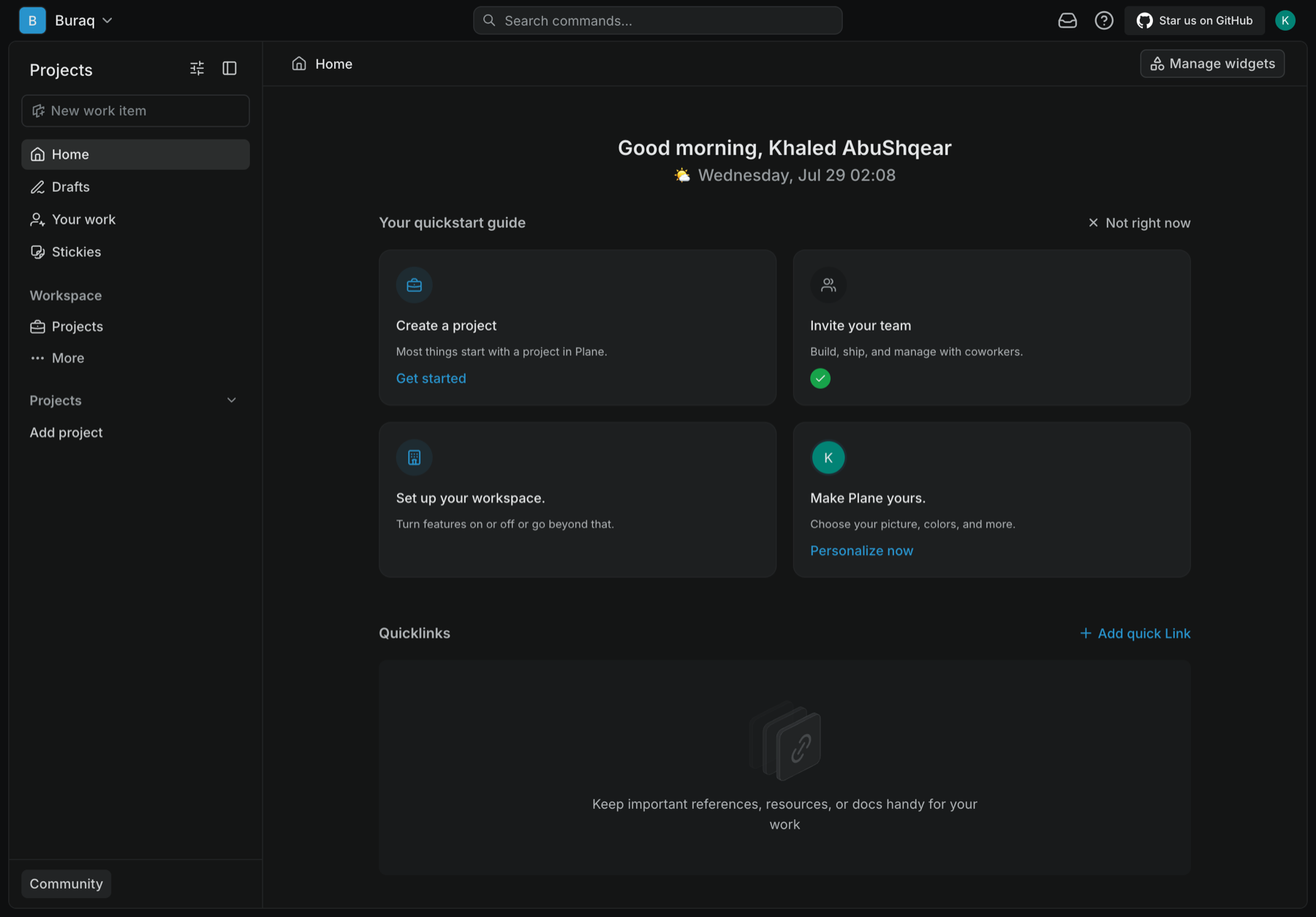The height and width of the screenshot is (917, 1316).
Task: Open Drafts in the sidebar
Action: point(135,187)
